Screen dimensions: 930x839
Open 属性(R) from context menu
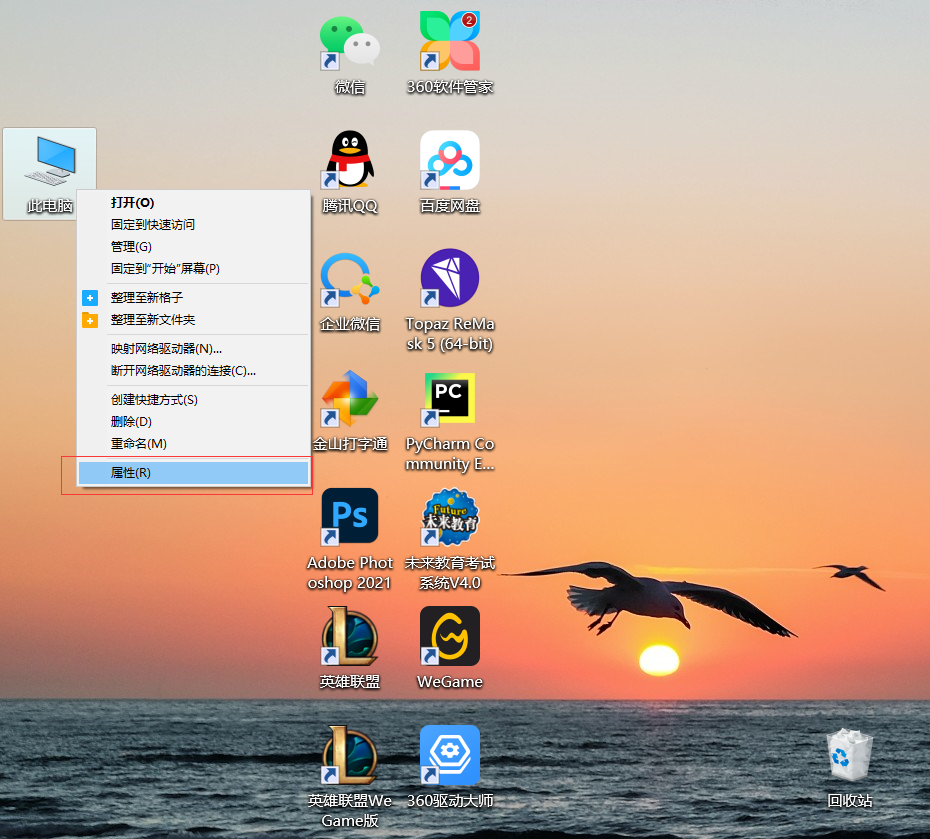click(x=193, y=473)
